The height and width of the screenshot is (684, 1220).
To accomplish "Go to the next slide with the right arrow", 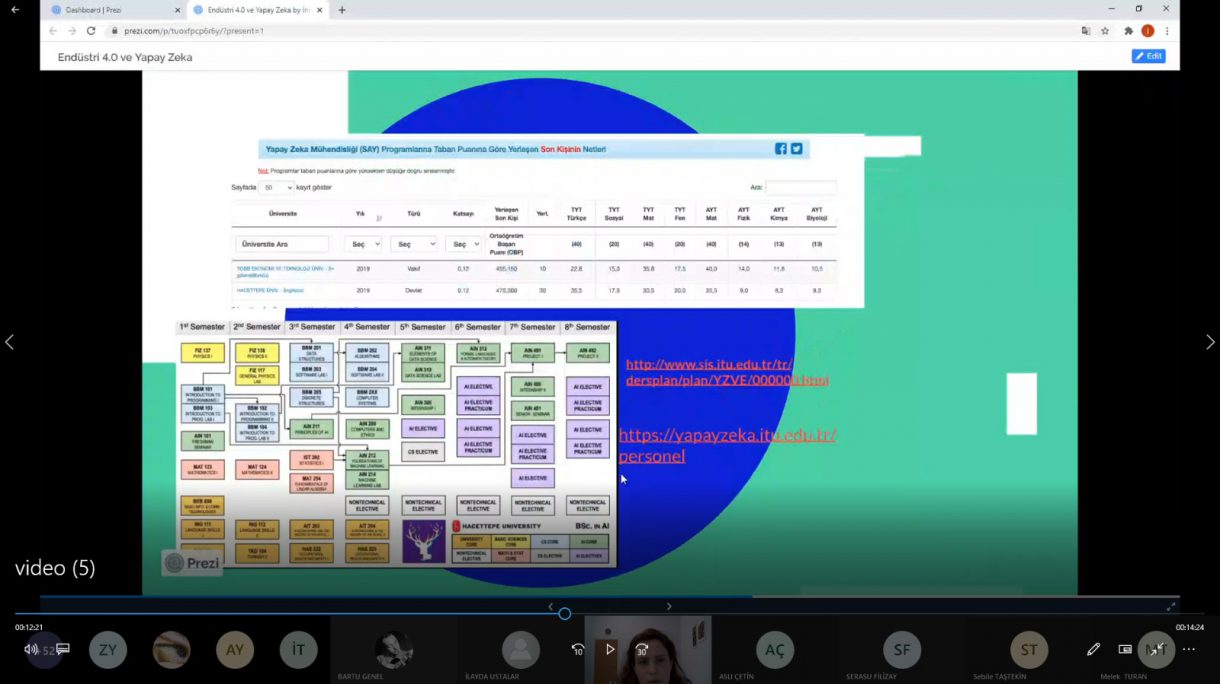I will point(1210,342).
